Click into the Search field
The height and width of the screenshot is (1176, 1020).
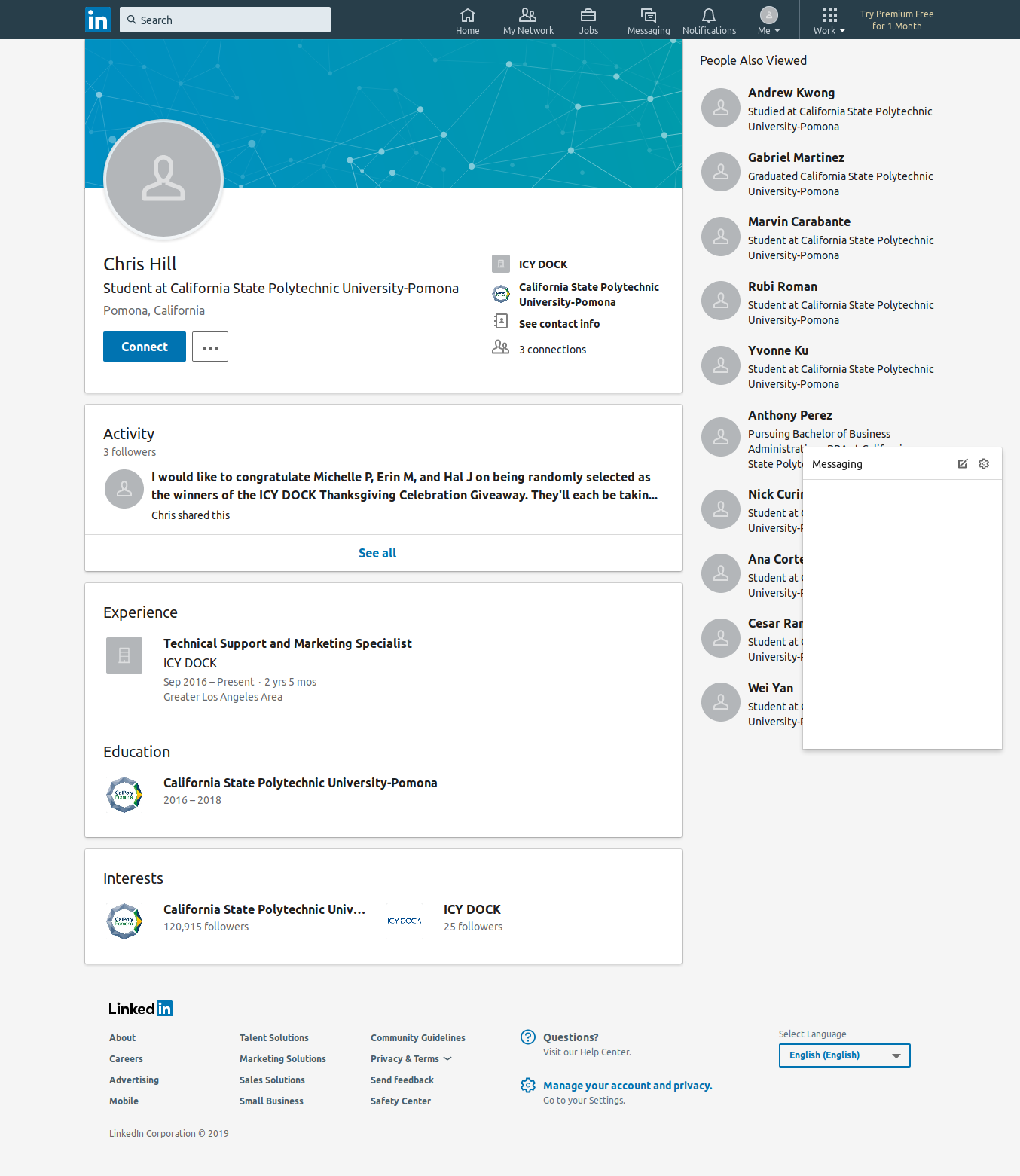[225, 20]
